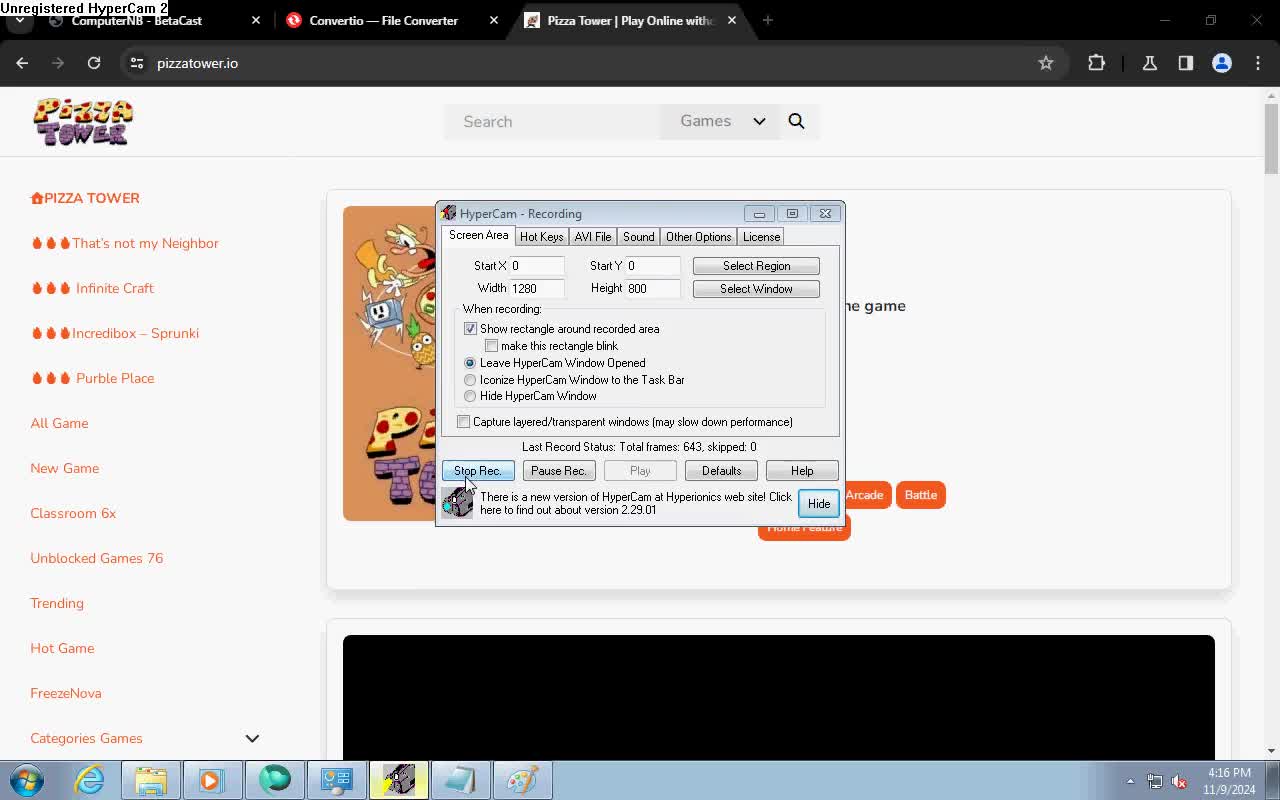The height and width of the screenshot is (800, 1280).
Task: Expand Categories Games in sidebar
Action: coord(252,738)
